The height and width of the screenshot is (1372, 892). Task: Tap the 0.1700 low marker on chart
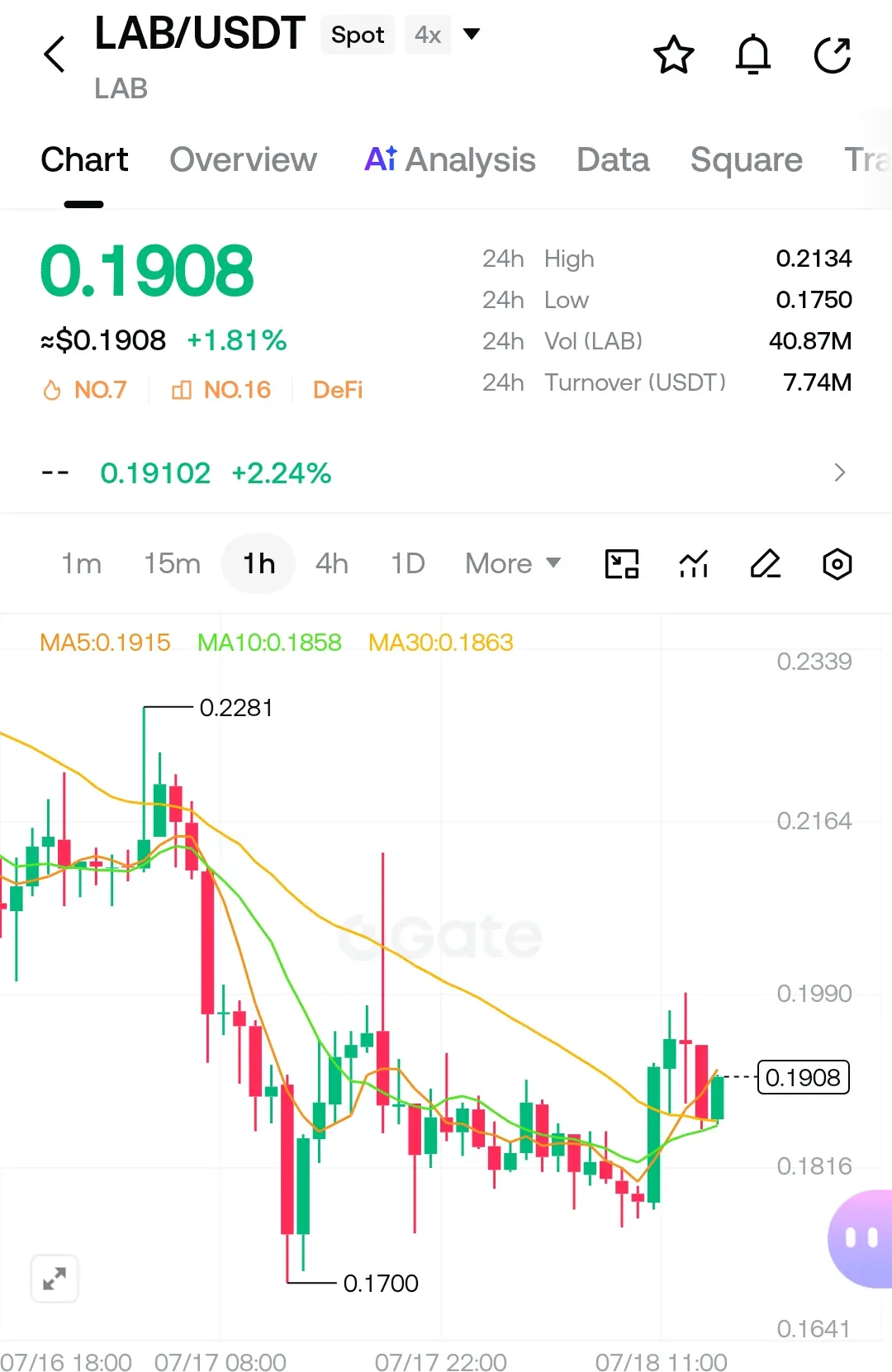tap(381, 1283)
